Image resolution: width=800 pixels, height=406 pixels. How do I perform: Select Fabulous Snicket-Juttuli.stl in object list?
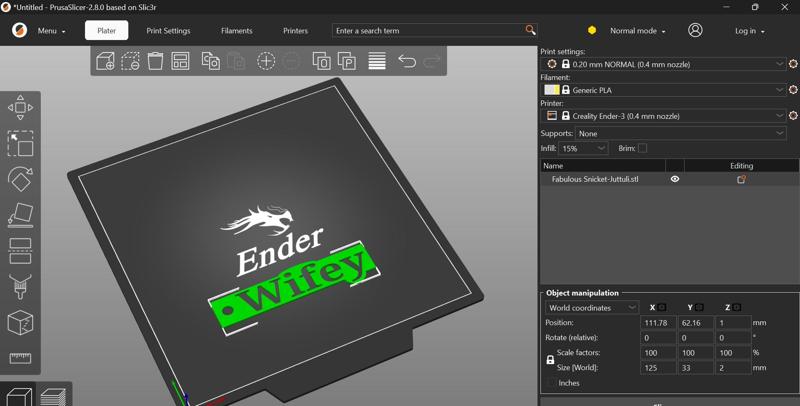point(595,179)
